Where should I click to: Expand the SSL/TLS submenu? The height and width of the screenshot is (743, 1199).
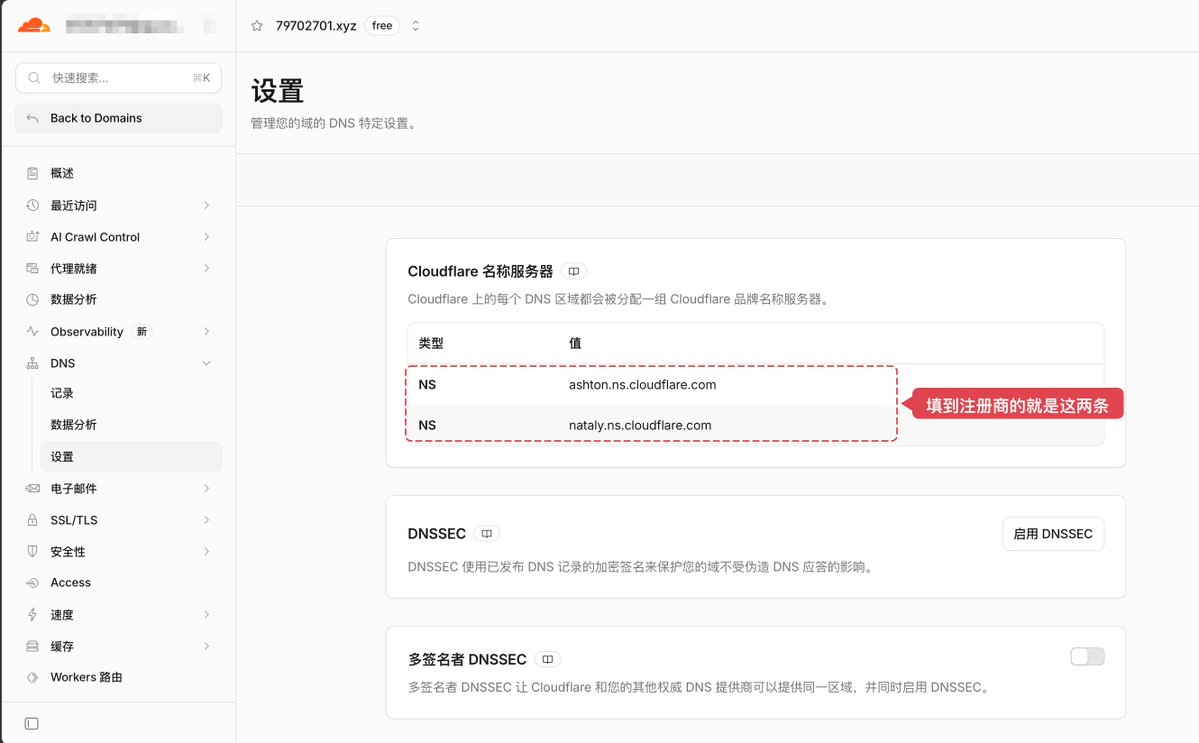pos(206,520)
